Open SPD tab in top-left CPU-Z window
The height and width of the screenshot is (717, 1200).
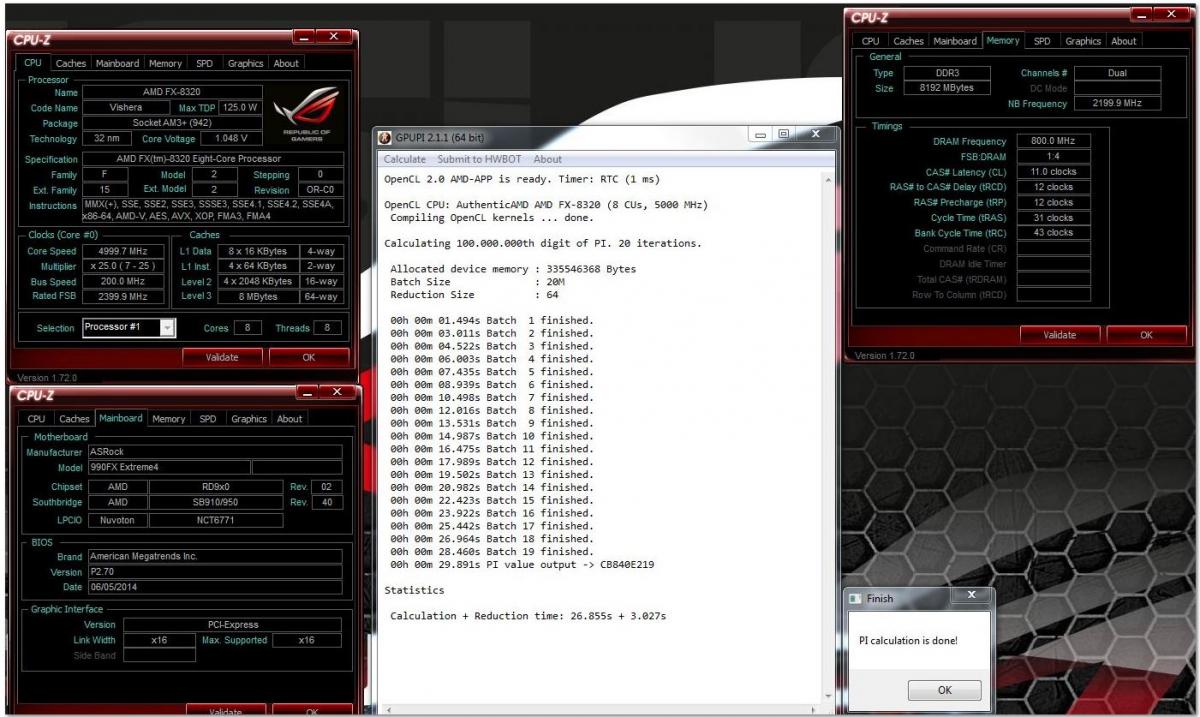(204, 63)
